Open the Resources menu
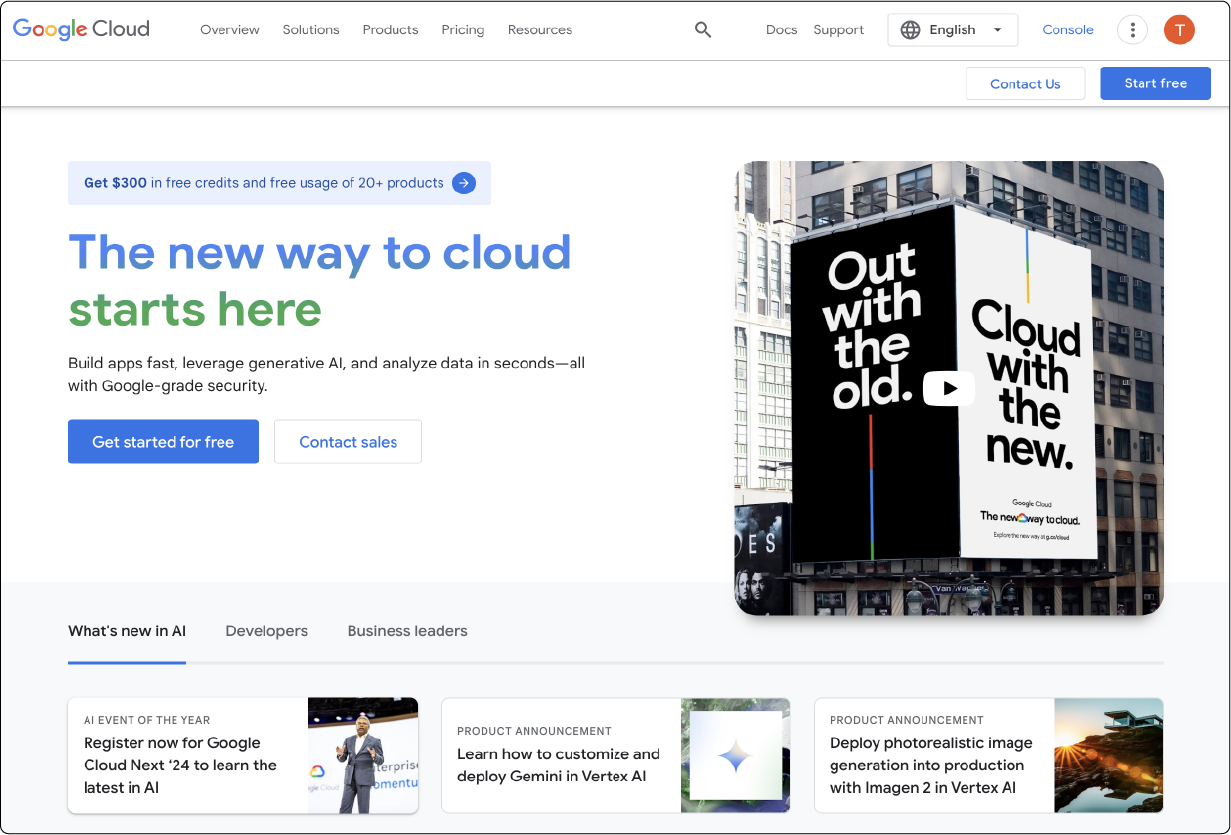 pos(540,30)
